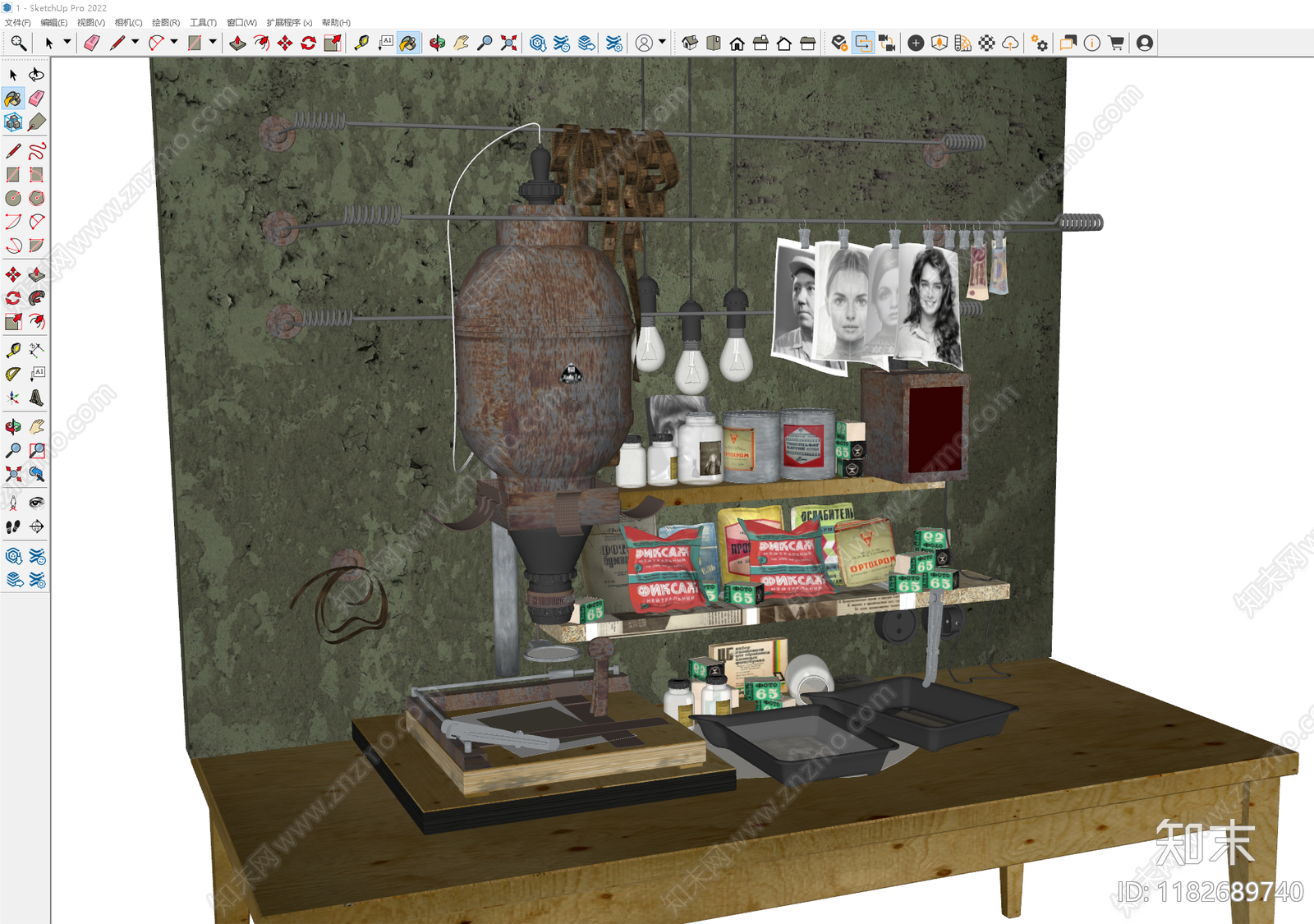This screenshot has width=1314, height=924.
Task: Toggle the active Paint Bucket in left palette
Action: point(13,99)
